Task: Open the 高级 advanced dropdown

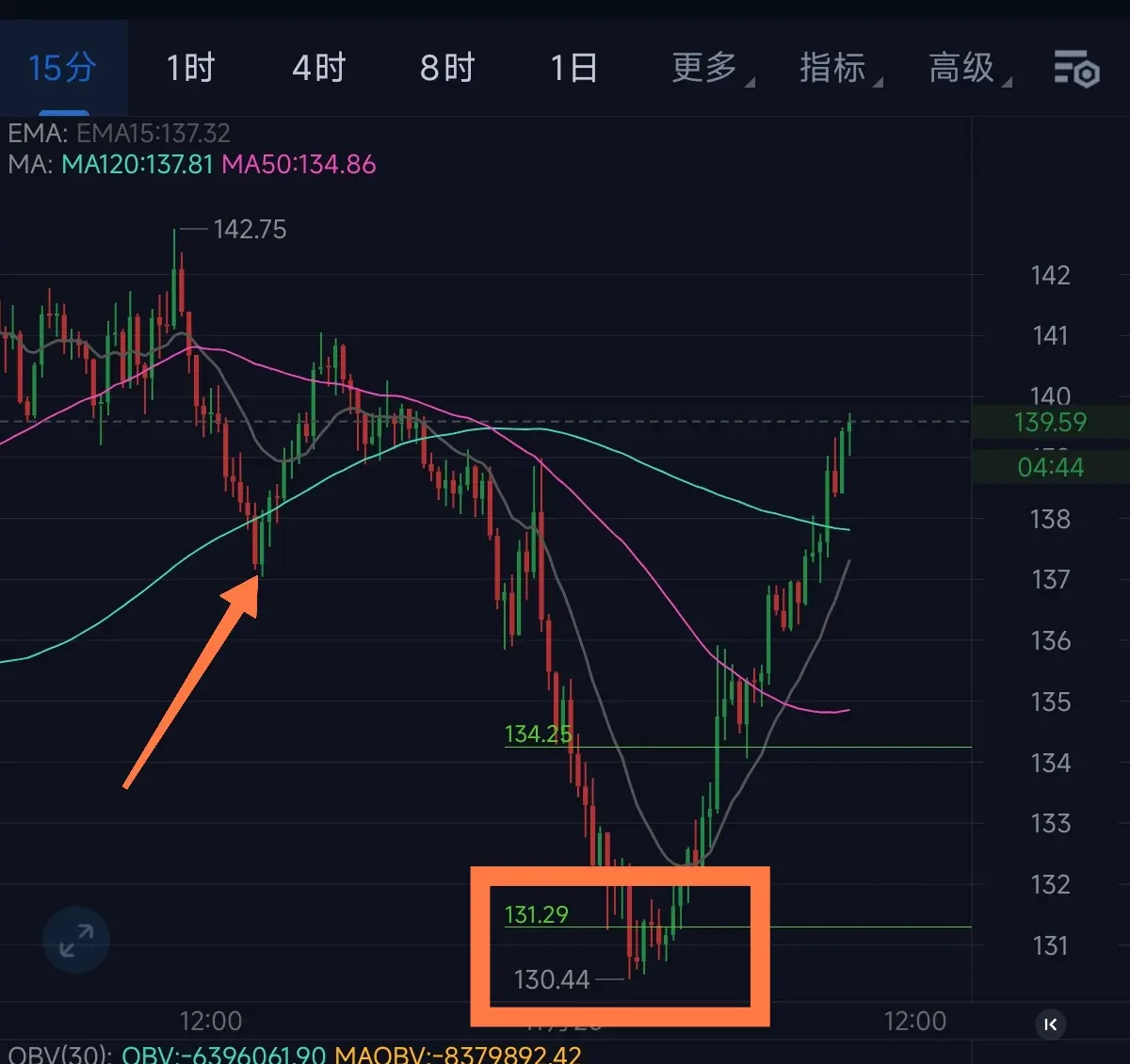Action: [x=969, y=68]
